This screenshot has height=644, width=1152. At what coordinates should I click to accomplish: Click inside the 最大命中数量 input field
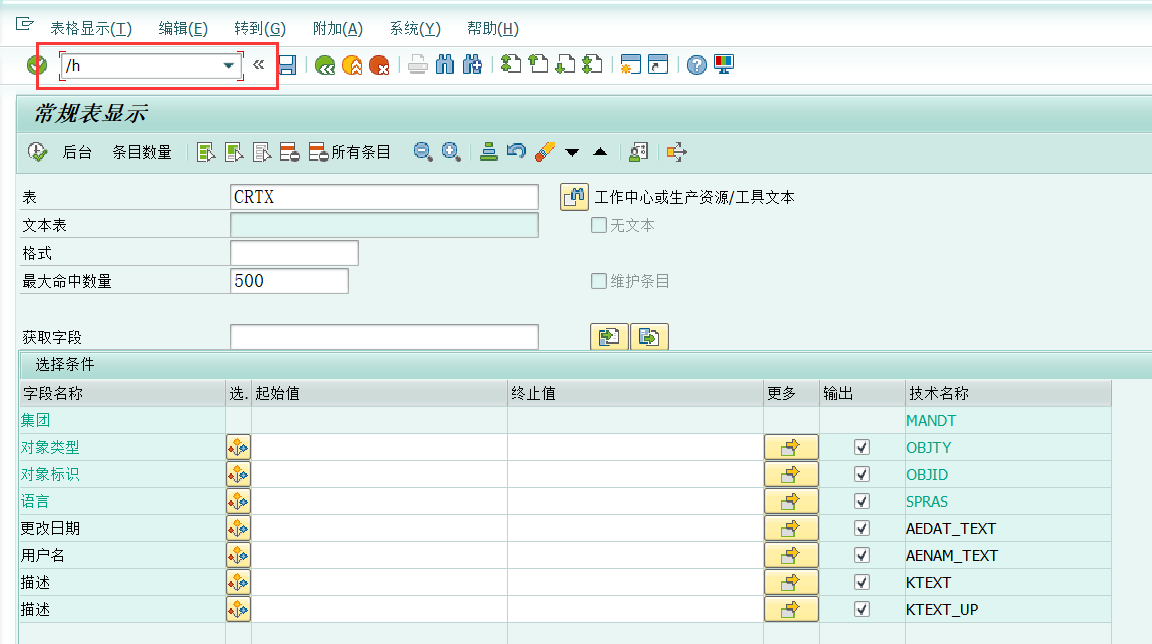(290, 281)
